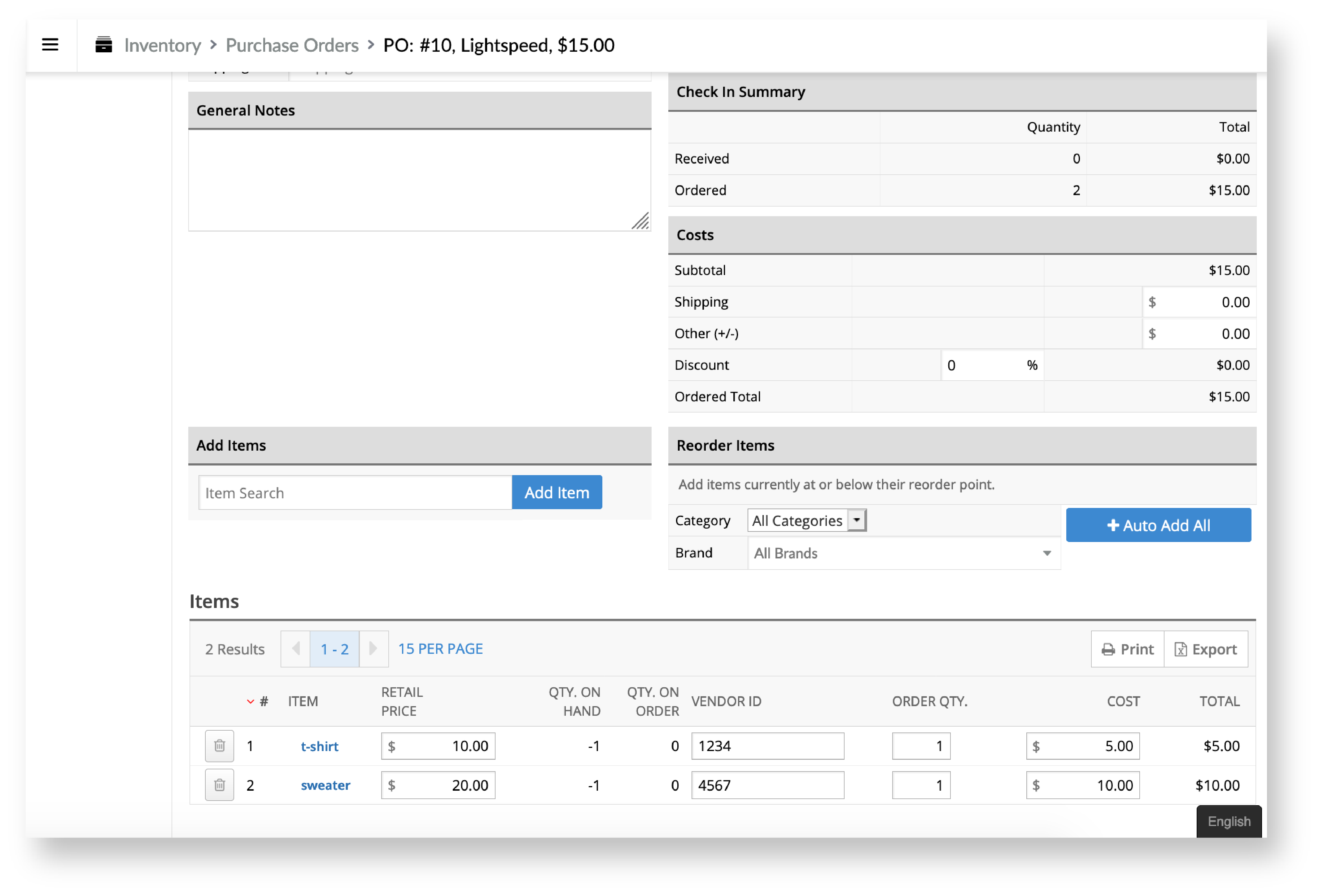Open the Category dropdown arrow

pyautogui.click(x=856, y=520)
